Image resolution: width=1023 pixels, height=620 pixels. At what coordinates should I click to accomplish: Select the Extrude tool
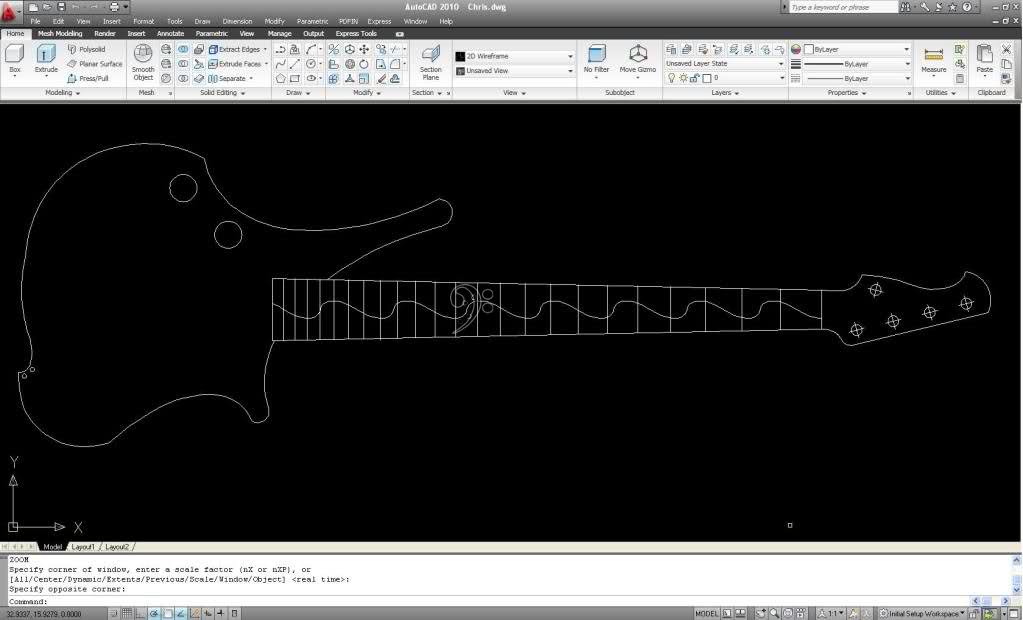46,59
